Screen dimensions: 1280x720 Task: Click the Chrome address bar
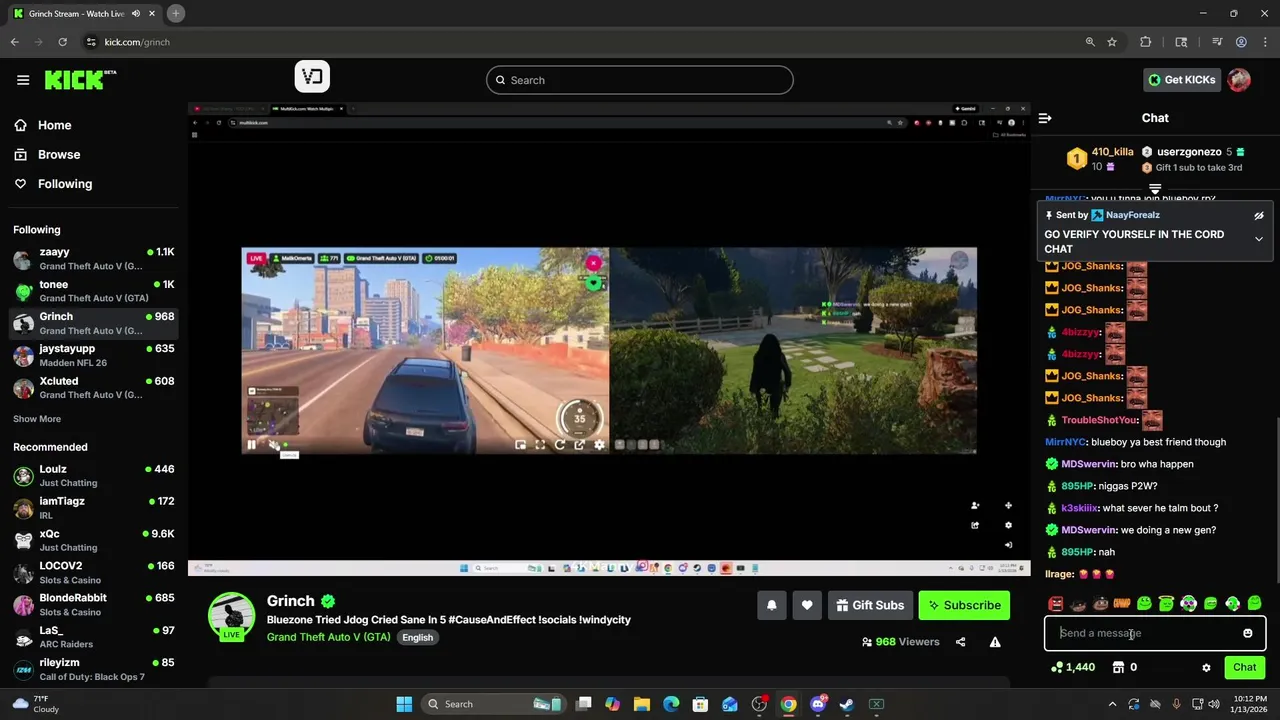[580, 42]
